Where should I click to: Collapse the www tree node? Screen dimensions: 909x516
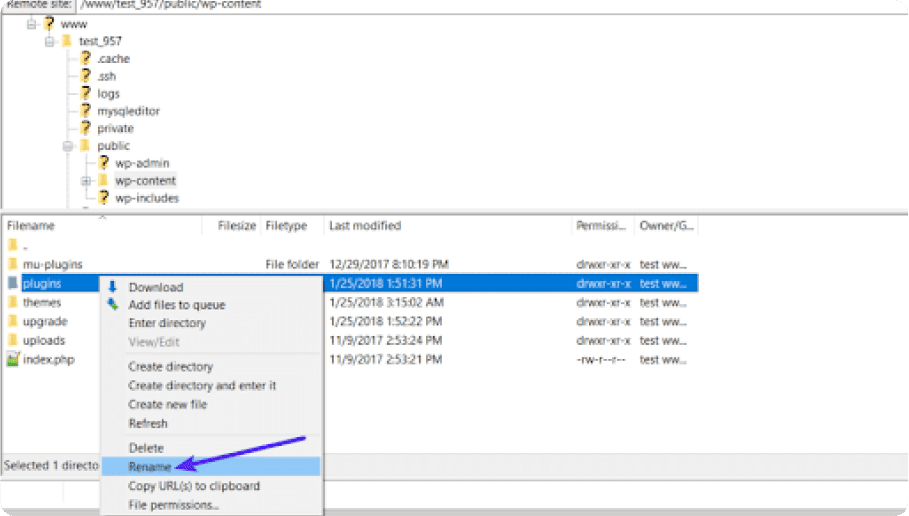coord(32,24)
